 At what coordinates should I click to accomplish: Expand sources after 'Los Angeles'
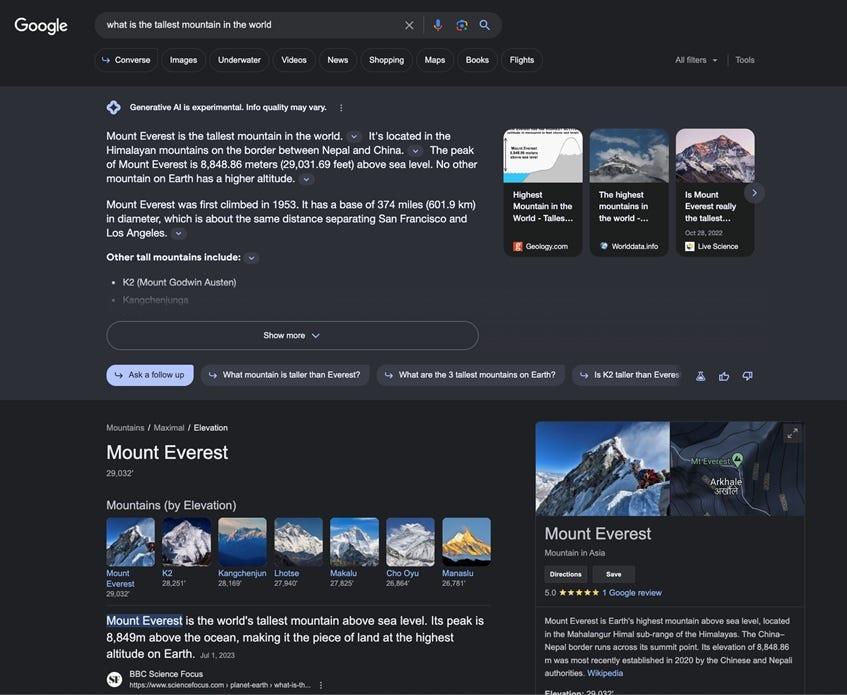coord(178,233)
